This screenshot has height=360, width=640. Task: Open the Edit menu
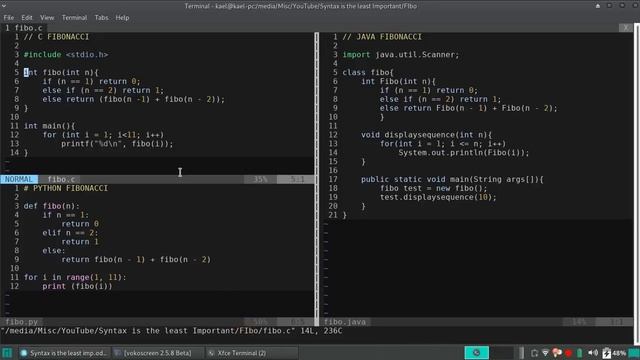(27, 18)
